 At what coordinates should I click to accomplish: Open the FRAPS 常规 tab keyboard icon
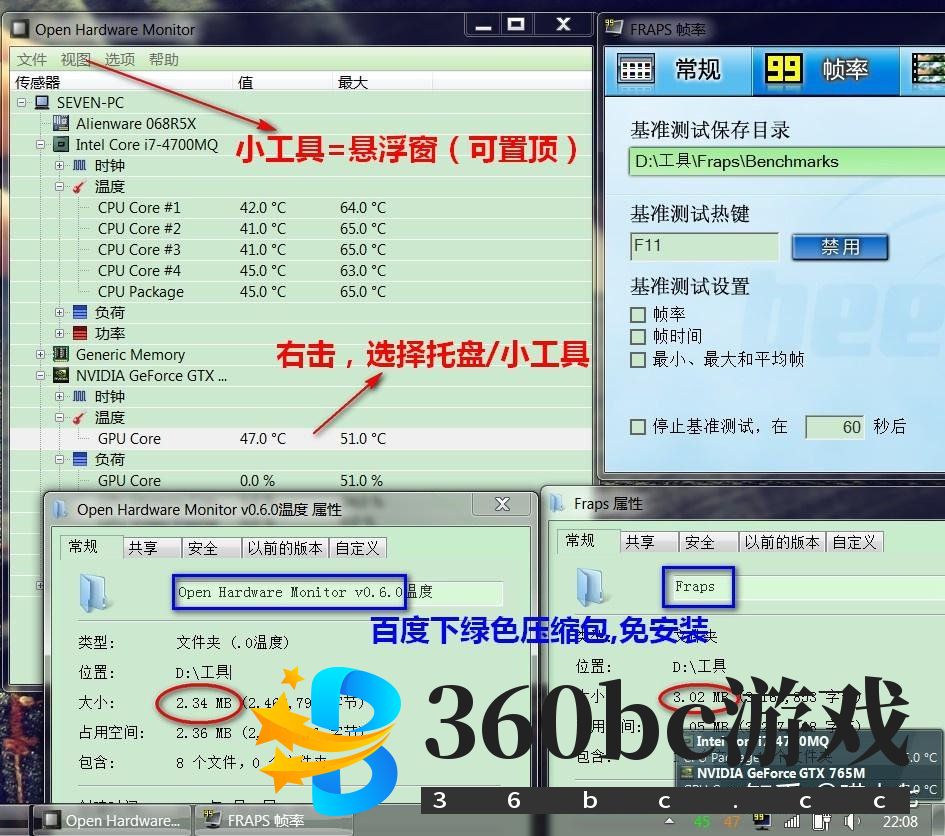tap(636, 69)
